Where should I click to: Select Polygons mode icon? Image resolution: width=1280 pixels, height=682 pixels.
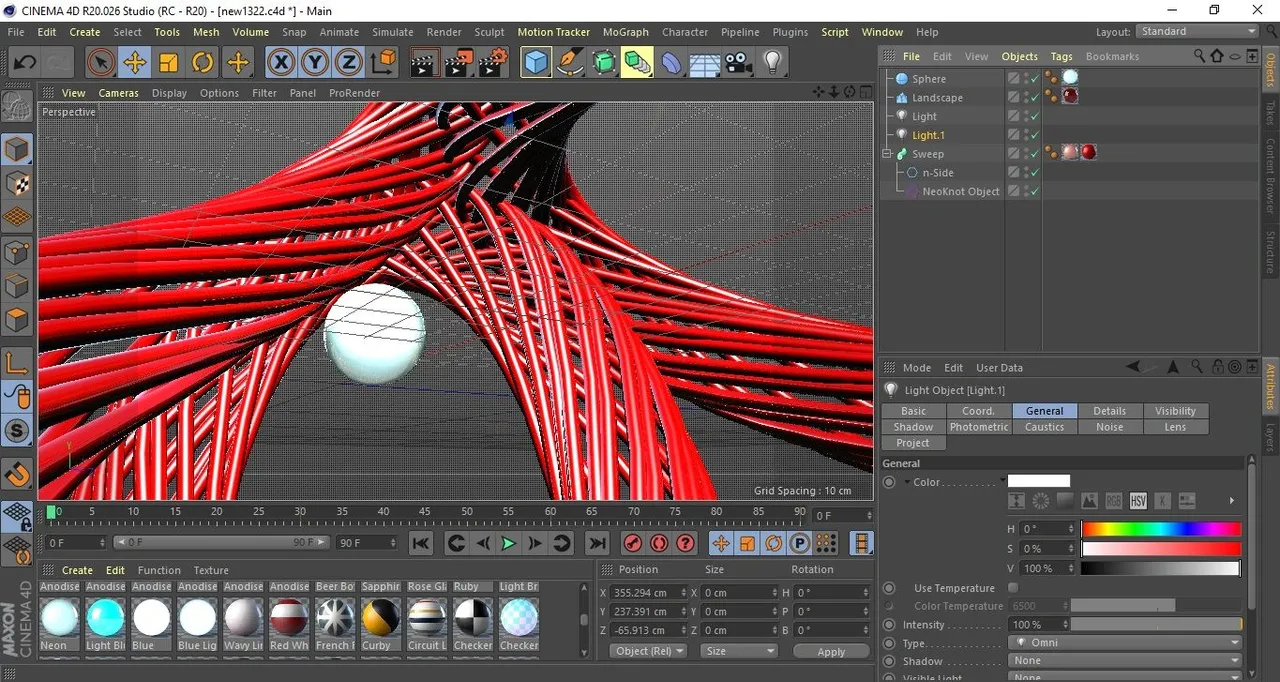point(17,320)
